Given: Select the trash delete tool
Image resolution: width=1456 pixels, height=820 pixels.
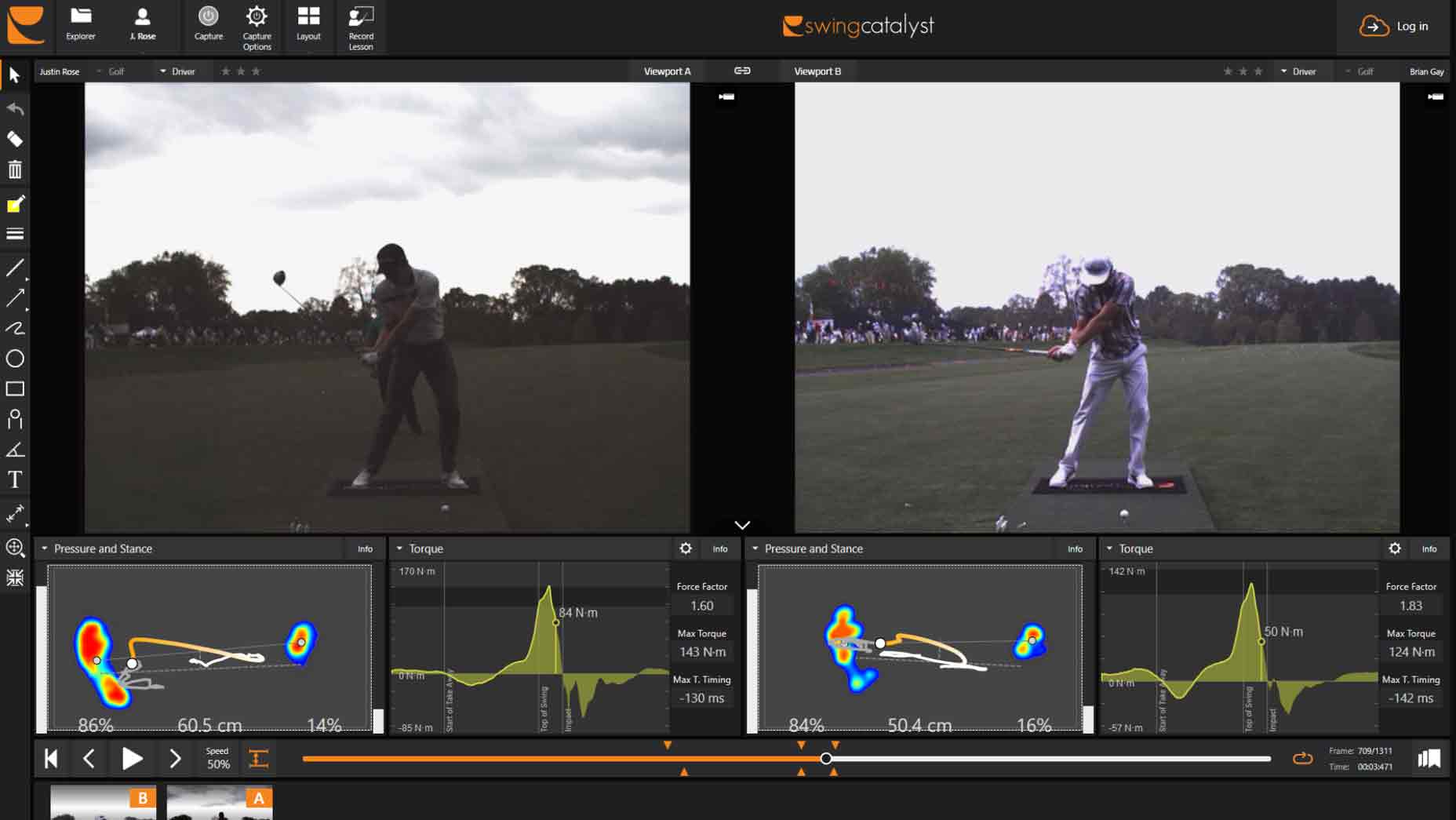Looking at the screenshot, I should click(15, 169).
